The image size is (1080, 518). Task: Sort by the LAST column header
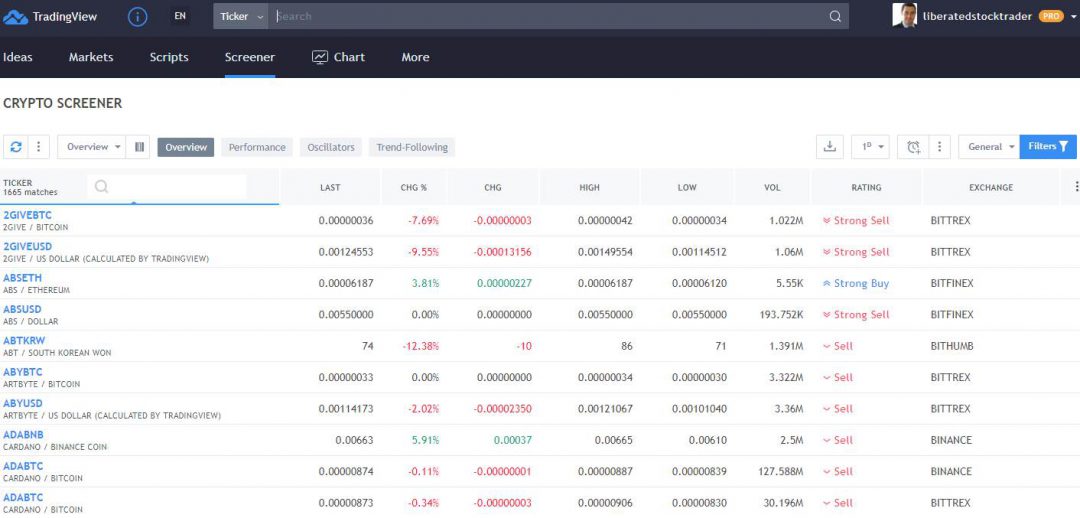(x=330, y=187)
